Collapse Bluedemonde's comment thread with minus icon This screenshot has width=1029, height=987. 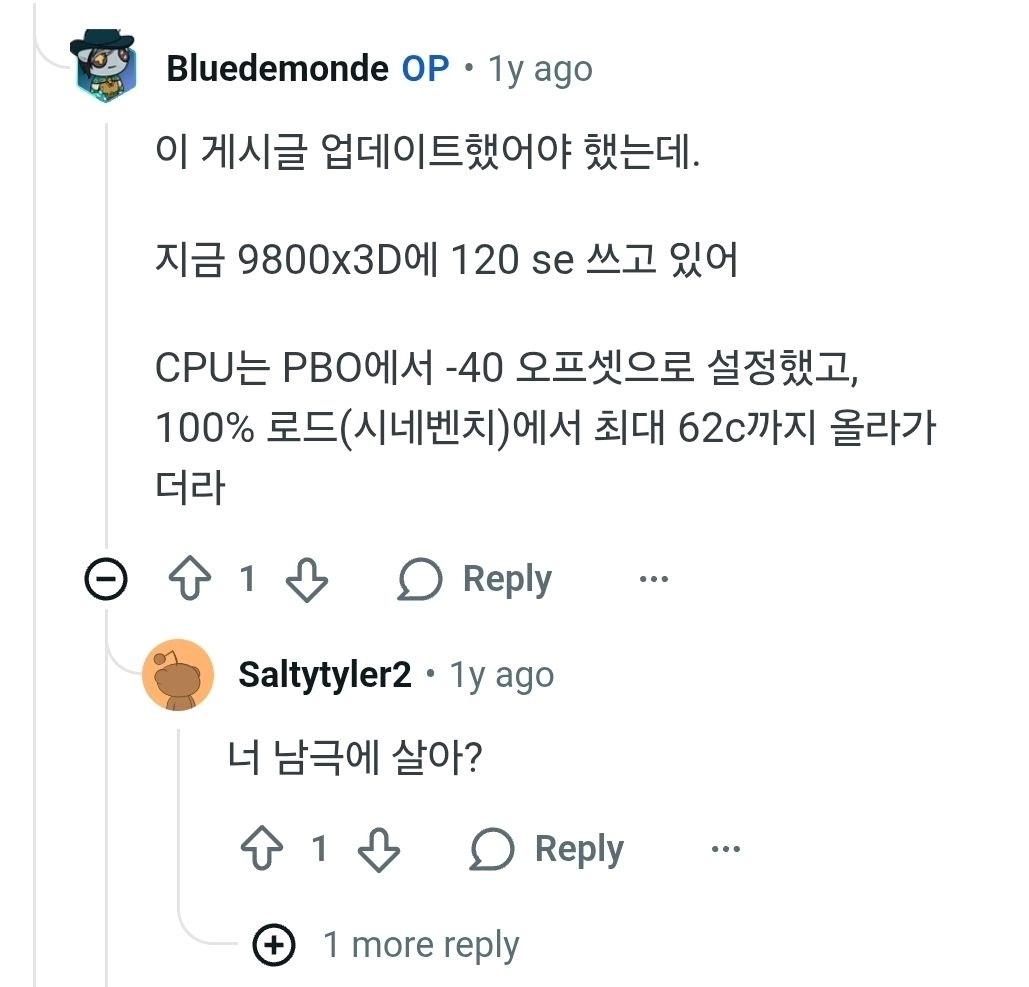pos(106,579)
